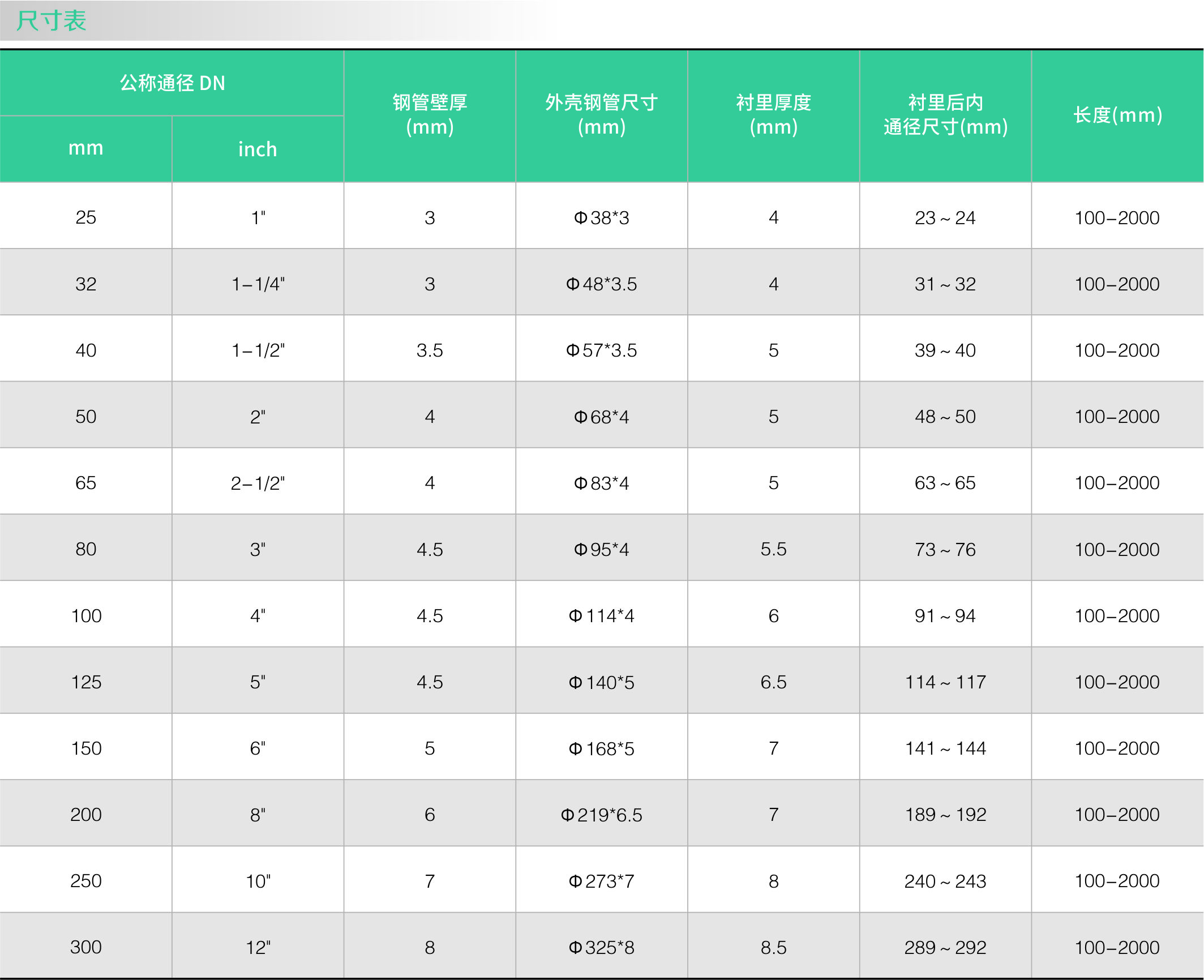The width and height of the screenshot is (1204, 980).
Task: Click the Φ114*4 shell pipe cell
Action: point(601,616)
